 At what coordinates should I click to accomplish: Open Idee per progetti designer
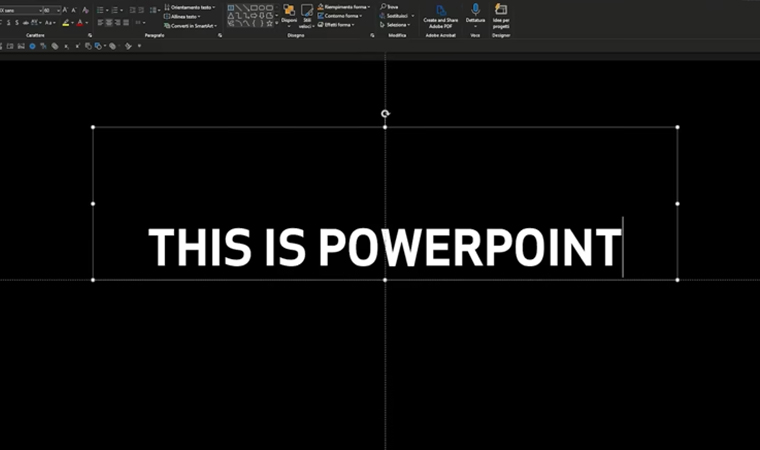pos(501,16)
